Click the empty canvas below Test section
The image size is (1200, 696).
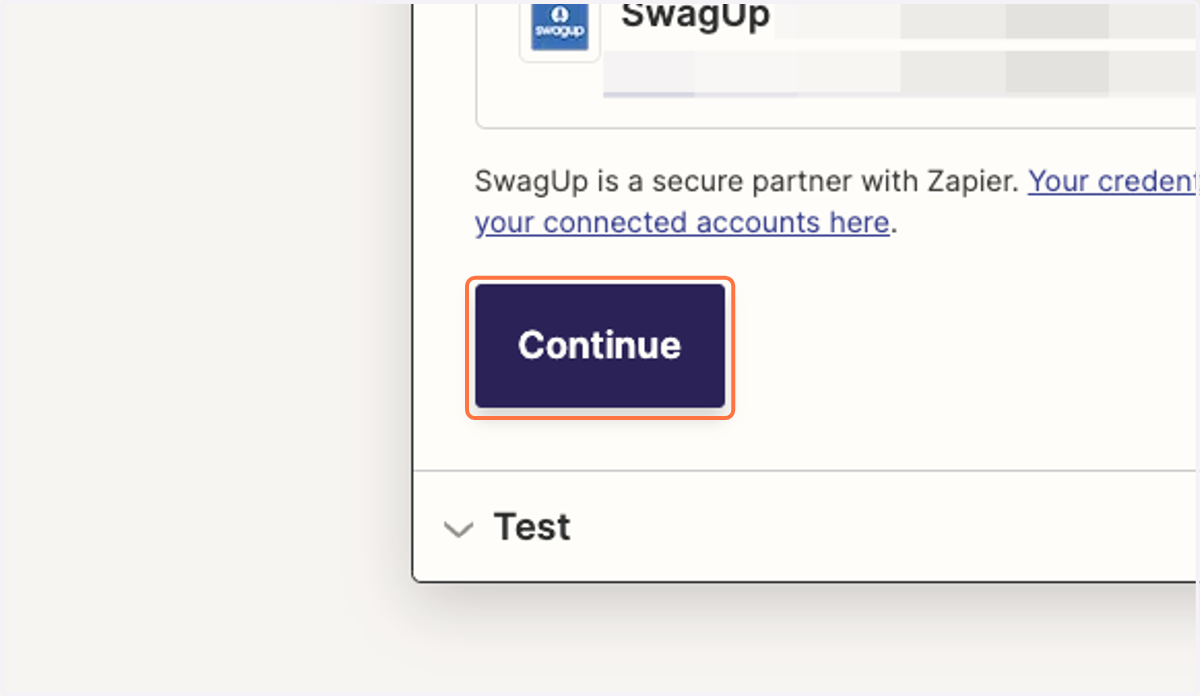point(800,640)
